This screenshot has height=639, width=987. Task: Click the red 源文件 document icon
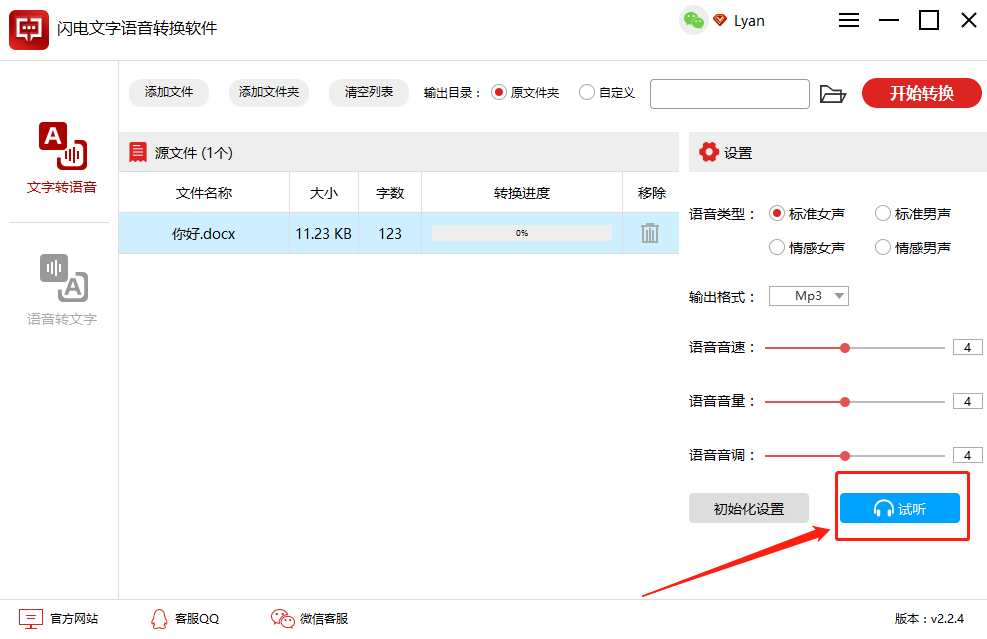137,152
